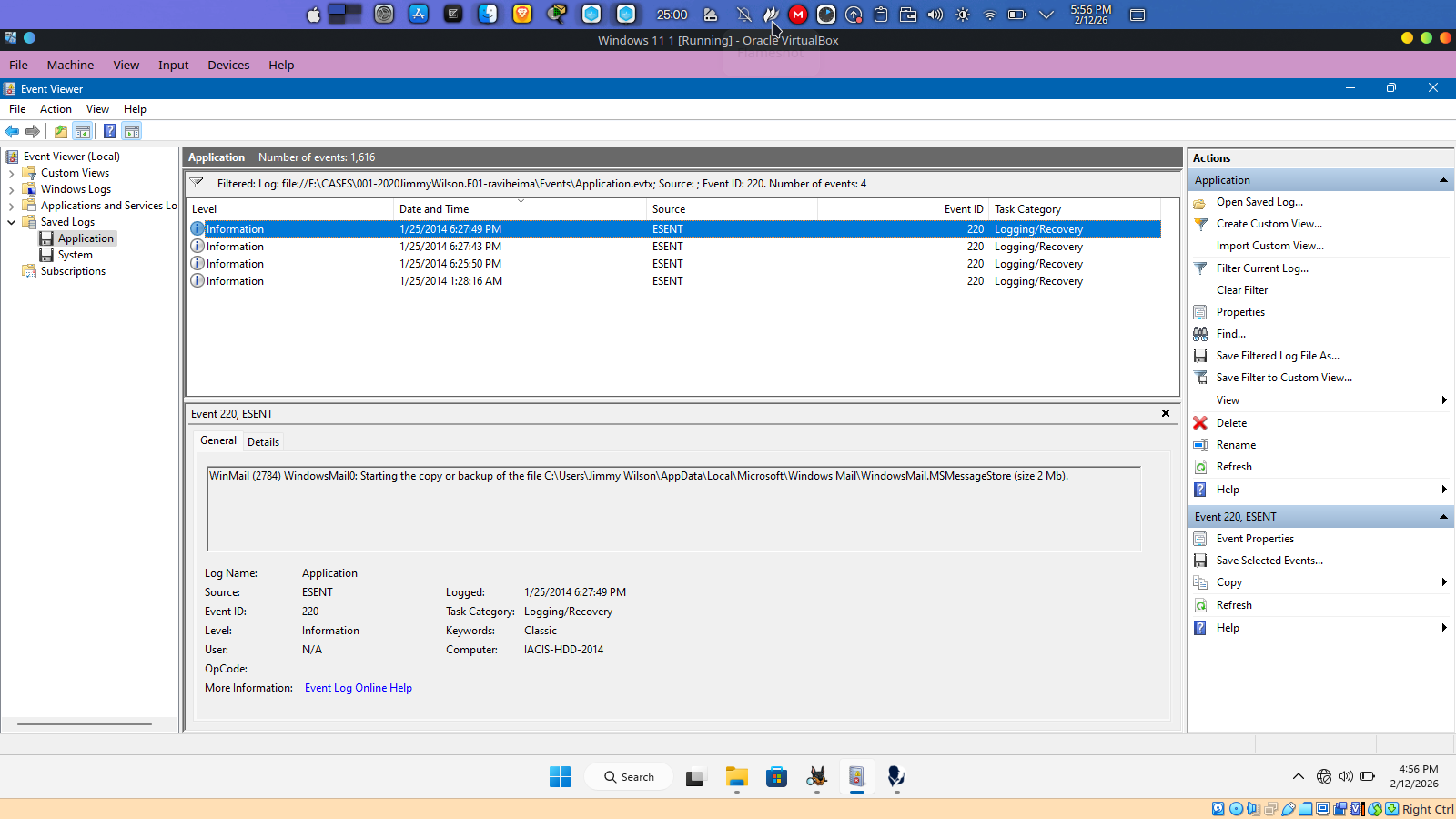Expand the Windows Logs tree node
The image size is (1456, 819).
click(11, 189)
